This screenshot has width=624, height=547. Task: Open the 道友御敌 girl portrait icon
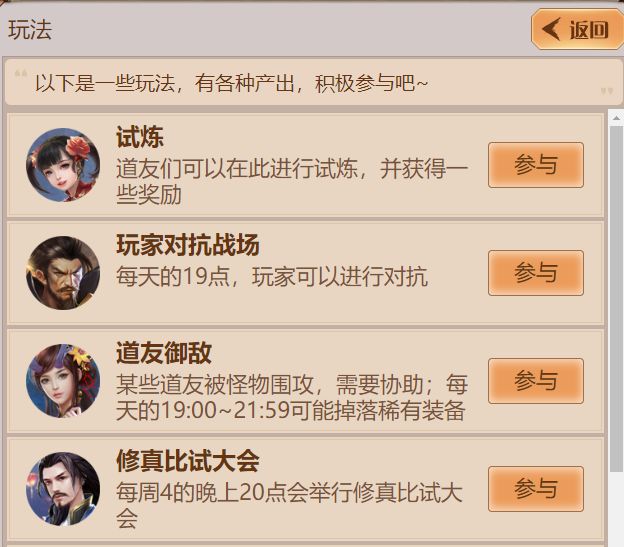(x=63, y=381)
